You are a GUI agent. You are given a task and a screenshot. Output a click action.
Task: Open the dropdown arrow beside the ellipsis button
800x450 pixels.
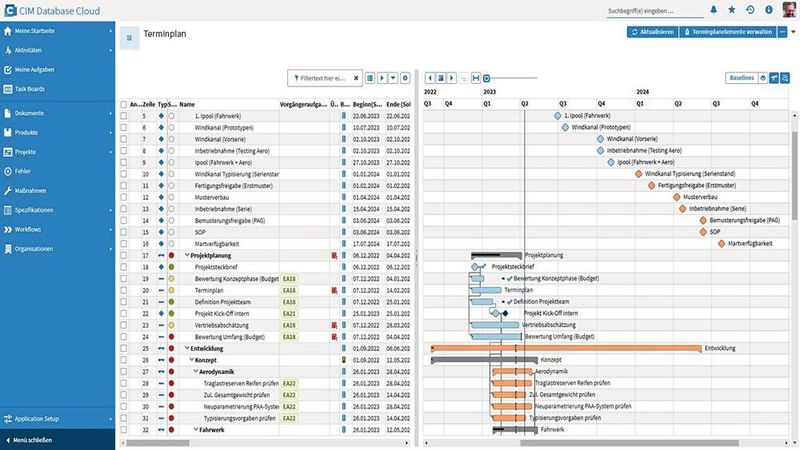[793, 32]
